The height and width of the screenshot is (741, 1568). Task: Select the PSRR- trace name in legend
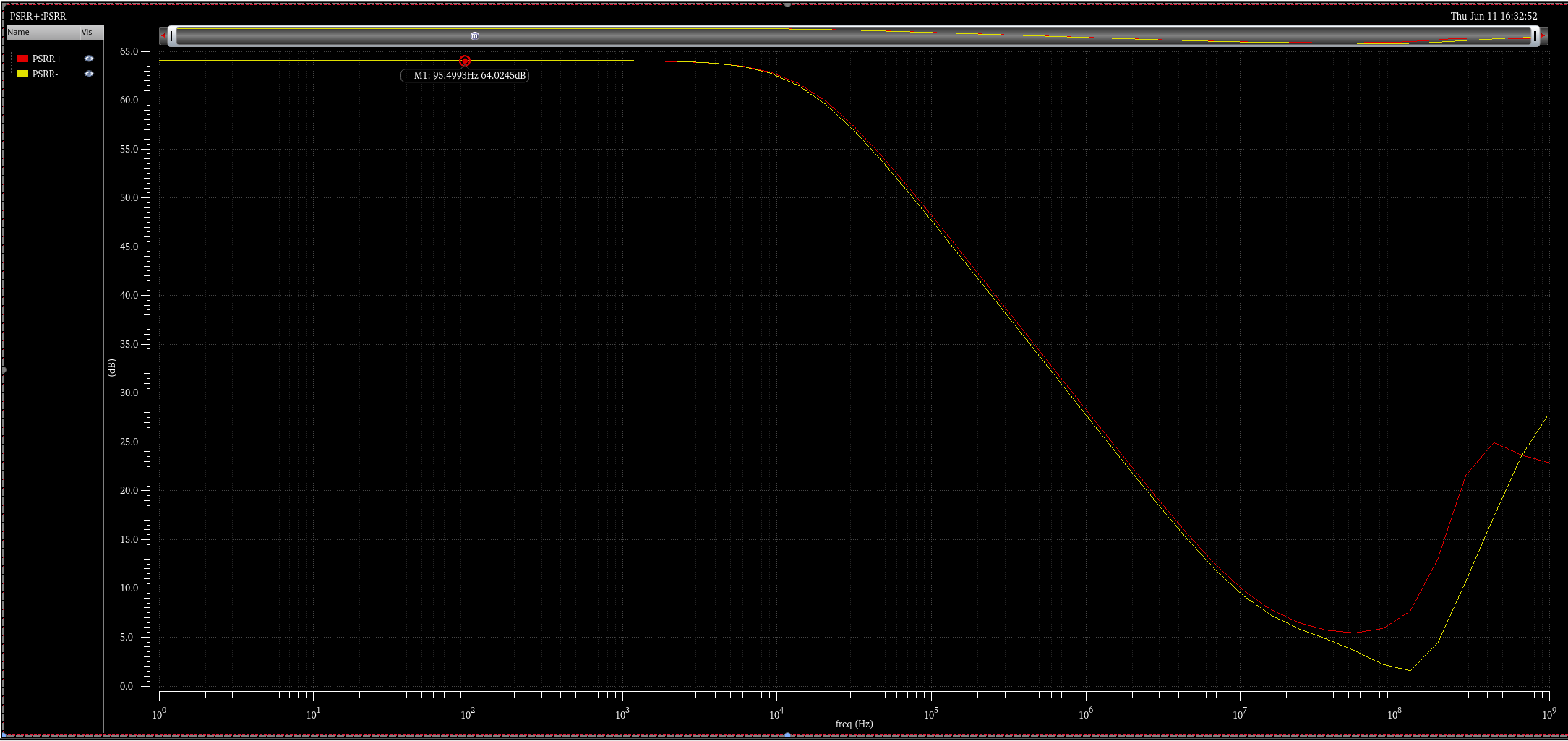pyautogui.click(x=45, y=74)
